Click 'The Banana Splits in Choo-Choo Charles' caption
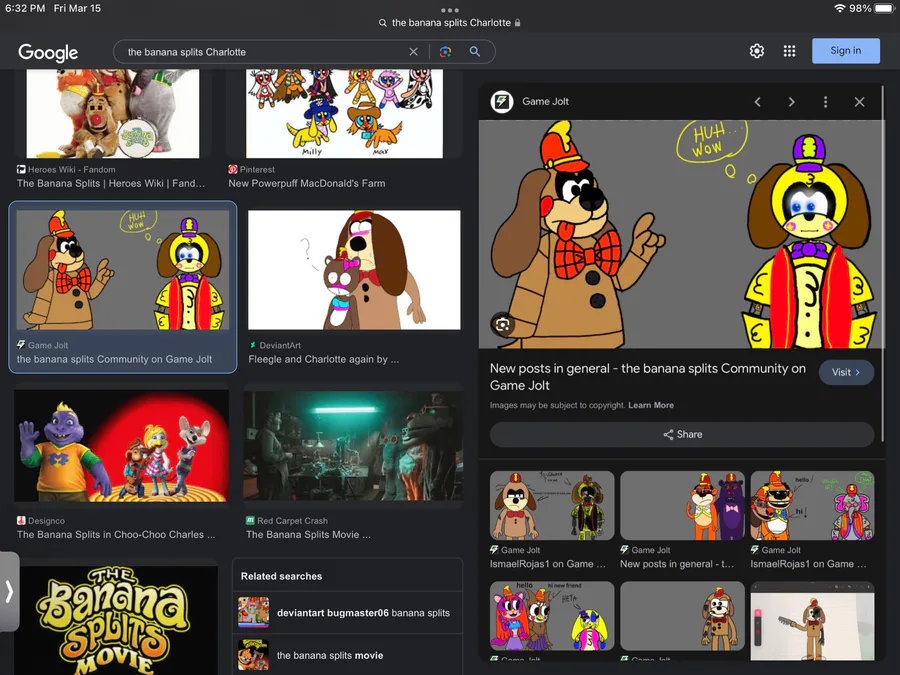Screen dimensions: 900x675 tap(116, 534)
